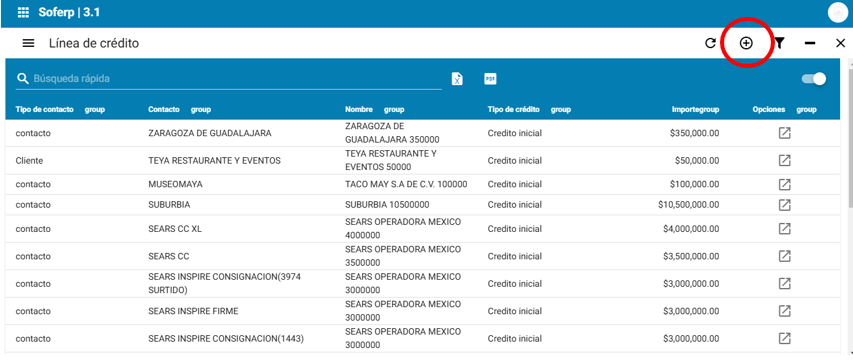Open record for SUBURBIA row
Screen dimensions: 853x360
784,204
